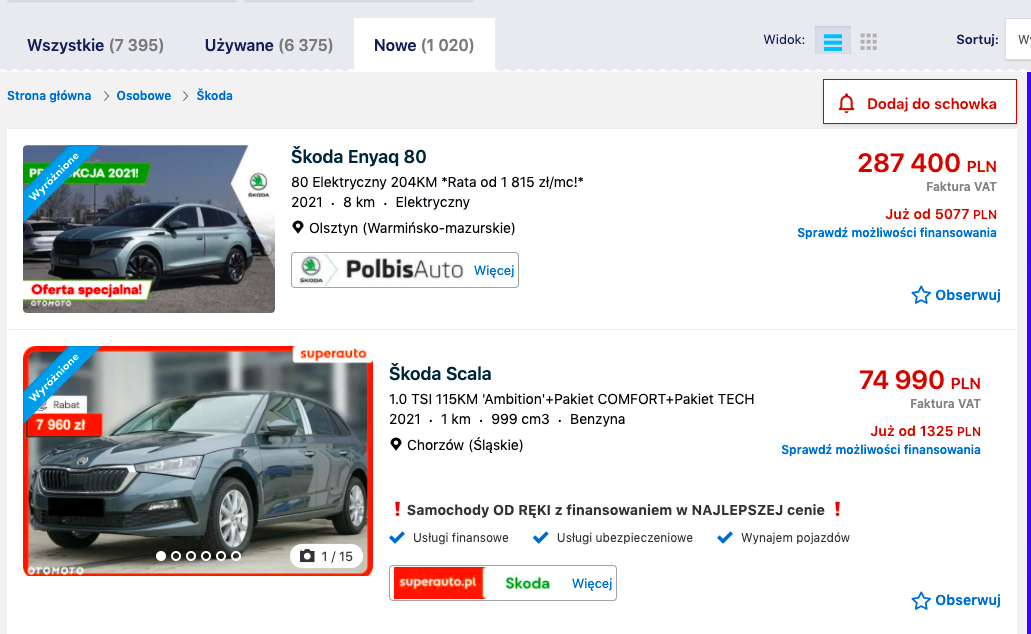Click the Obserwuj star for Škoda Enyaq
This screenshot has width=1031, height=634.
[921, 295]
